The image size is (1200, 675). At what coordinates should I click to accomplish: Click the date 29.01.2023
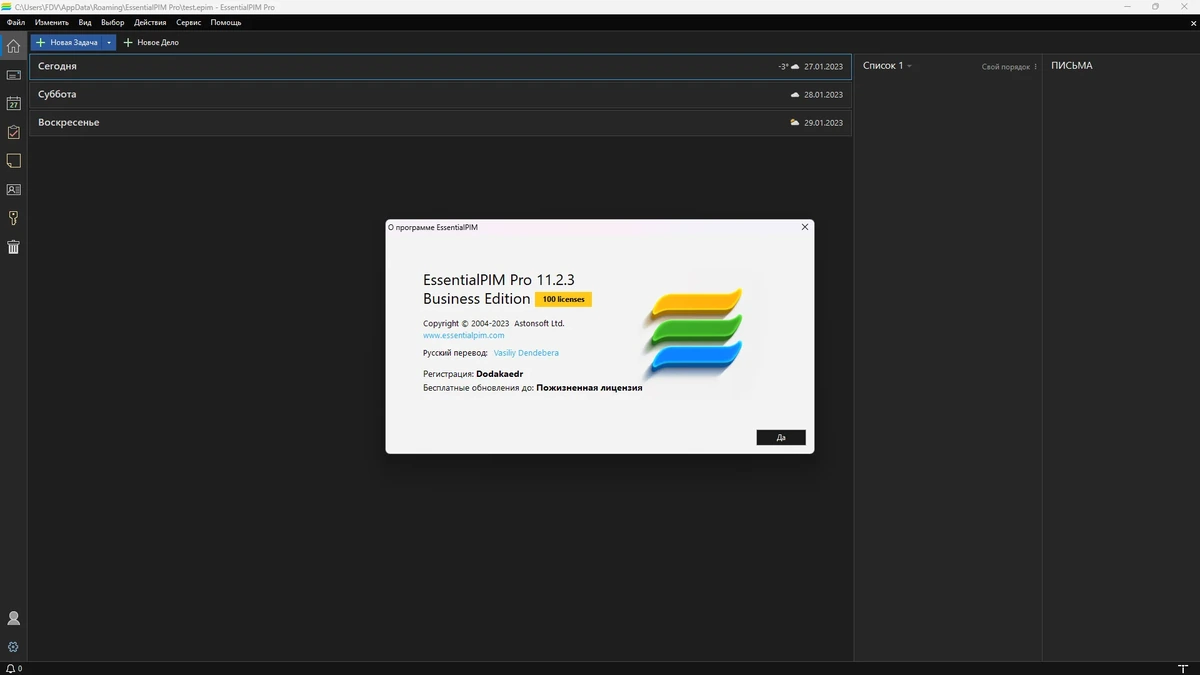(823, 123)
